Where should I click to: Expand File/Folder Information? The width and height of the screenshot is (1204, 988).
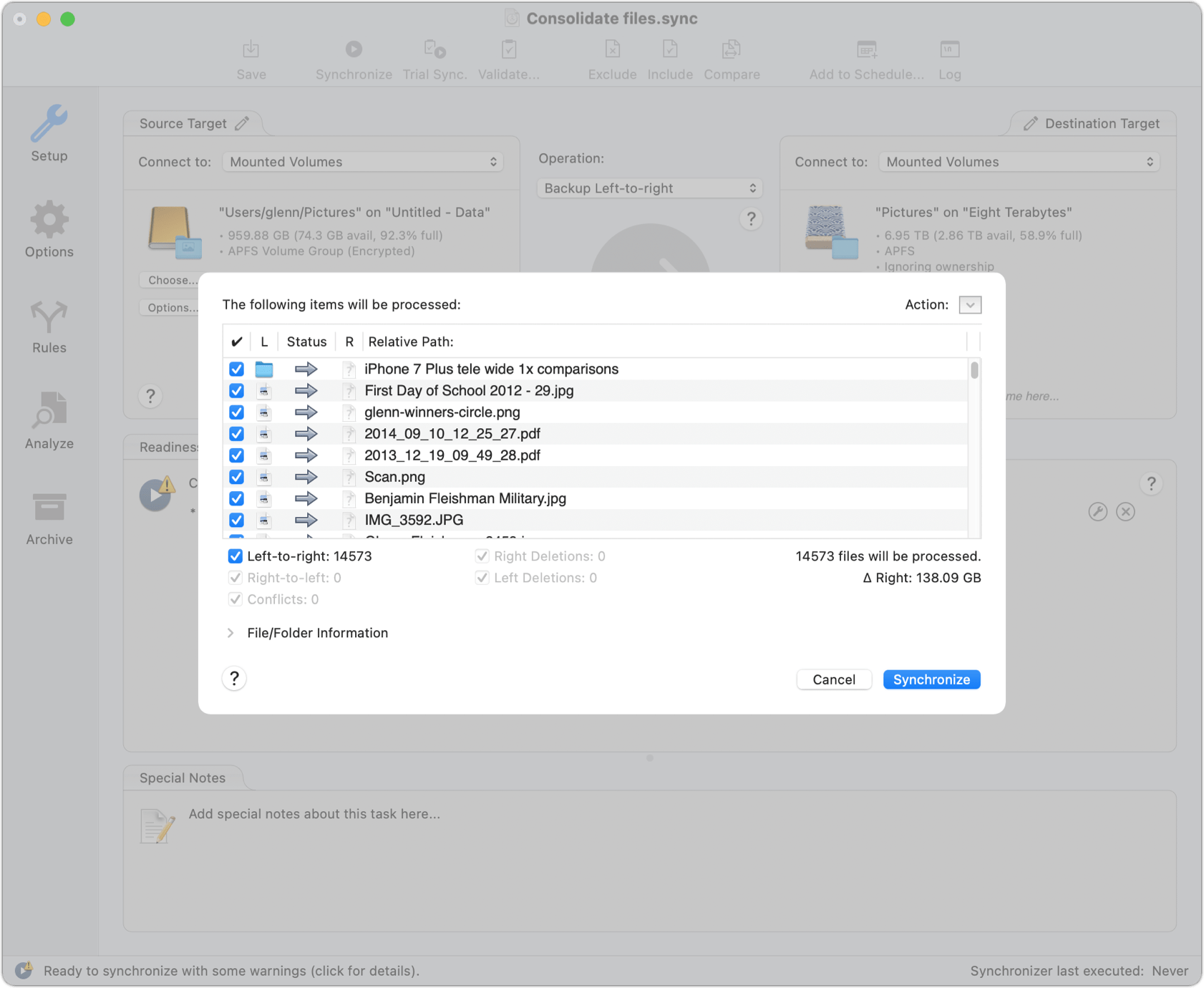230,633
